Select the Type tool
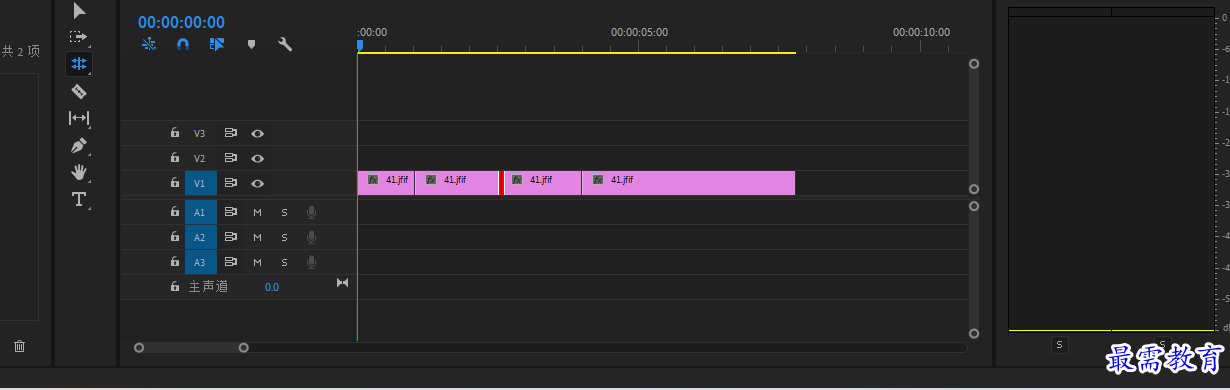Screen dimensions: 1230x390 click(x=79, y=199)
